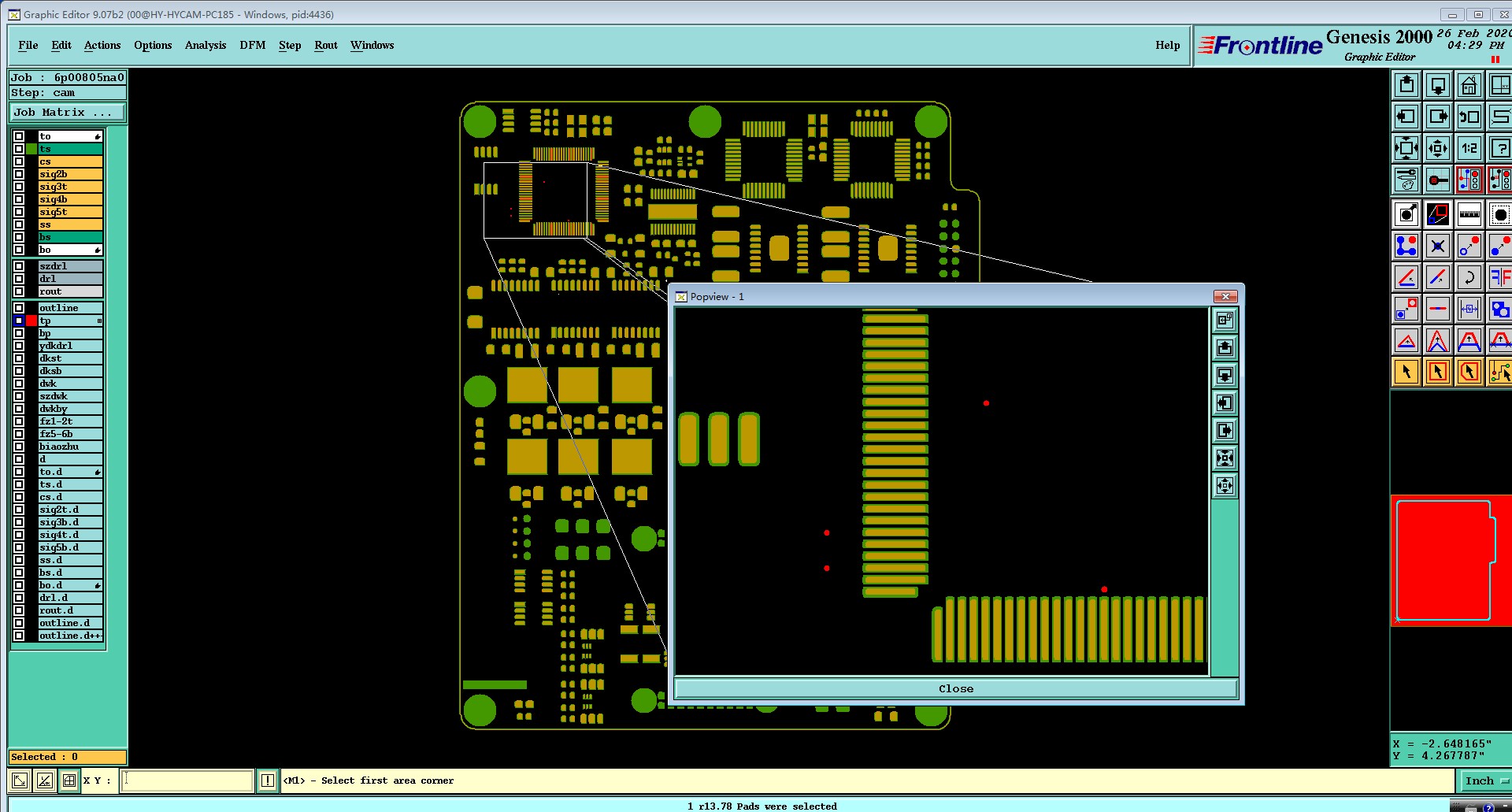Screen dimensions: 1512x812
Task: Click the zoom out icon in main toolbar
Action: 1438,148
